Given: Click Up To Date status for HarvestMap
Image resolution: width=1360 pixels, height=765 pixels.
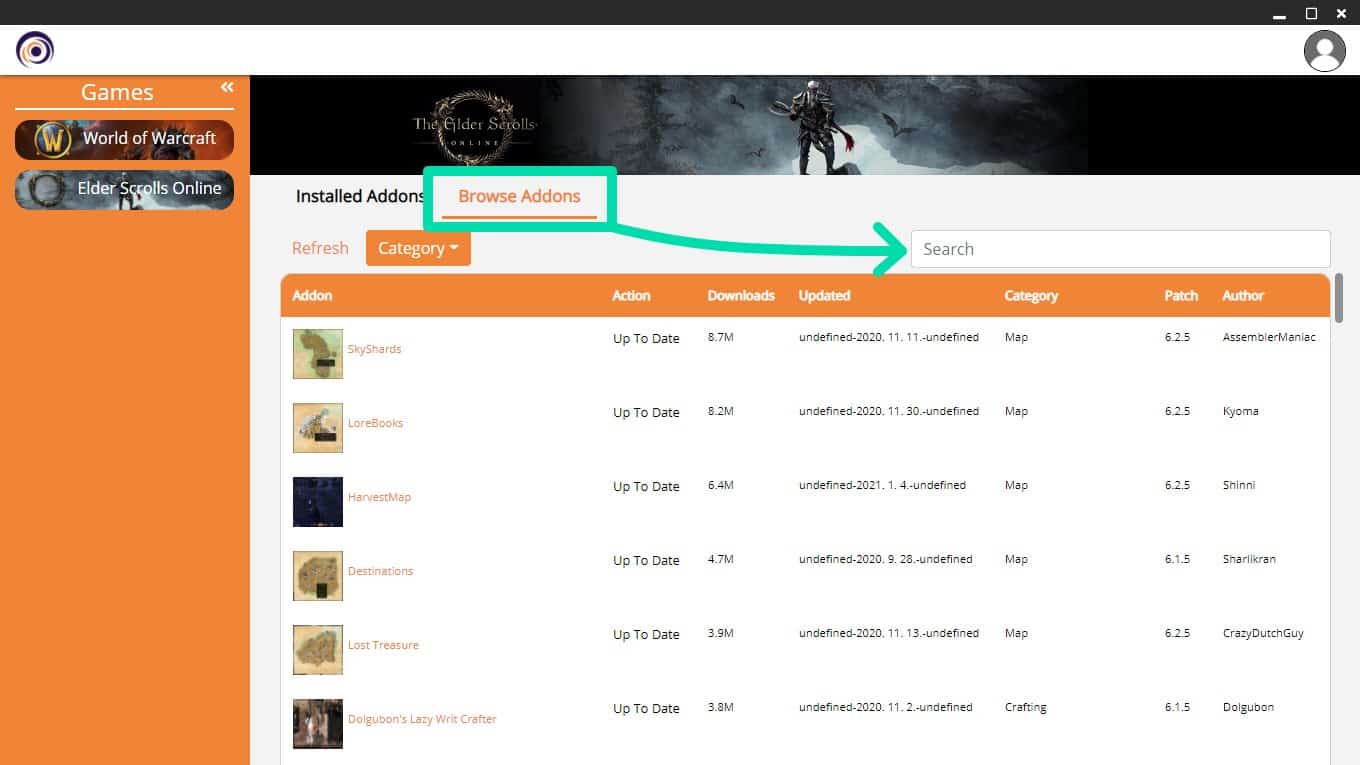Looking at the screenshot, I should click(x=646, y=487).
